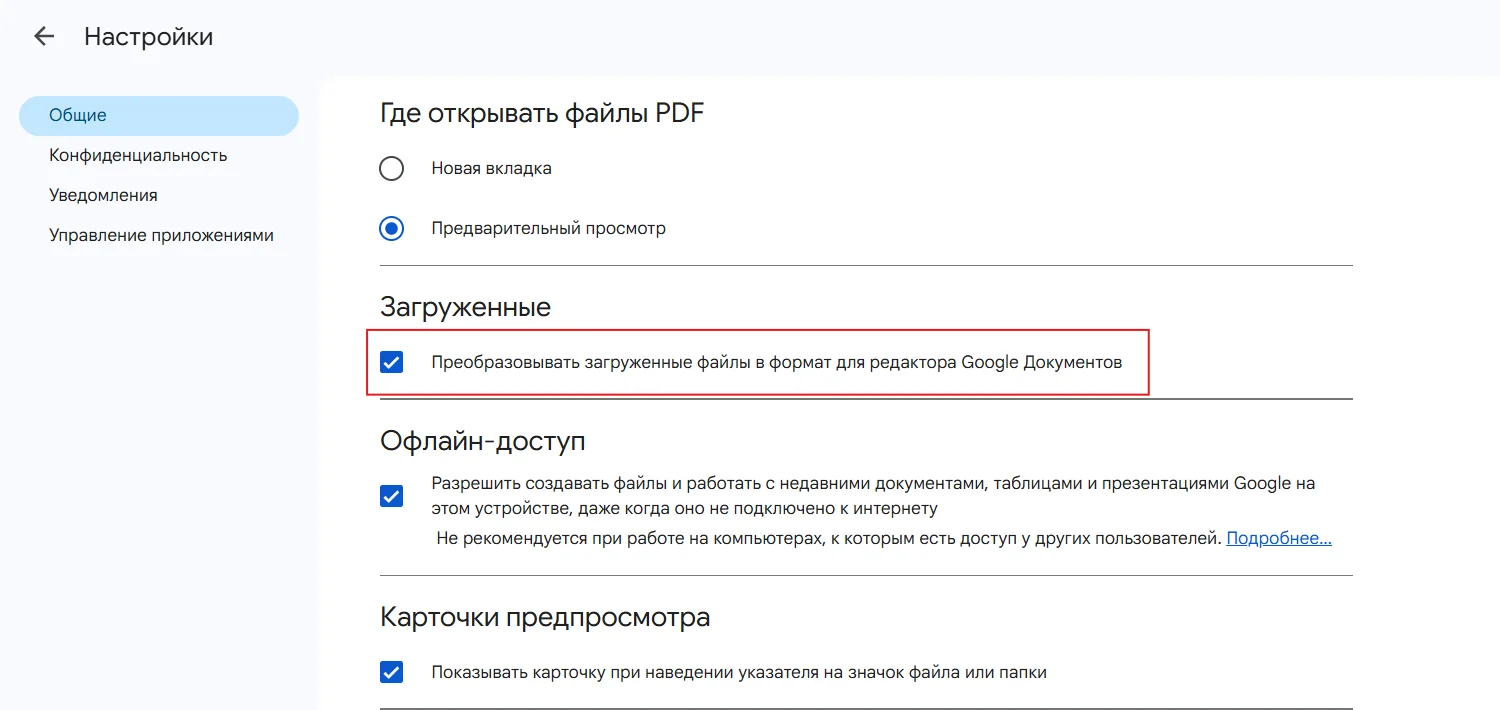Select the Предварительный просмотр radio button
1500x710 pixels.
(392, 228)
